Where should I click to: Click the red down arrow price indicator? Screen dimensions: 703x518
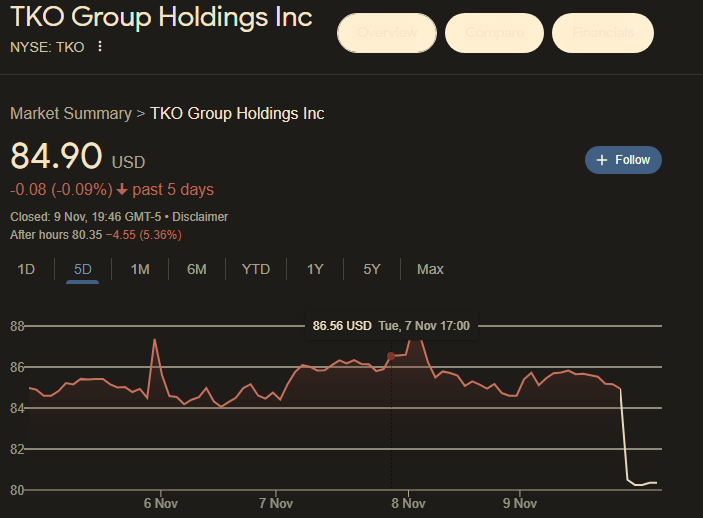click(x=122, y=190)
